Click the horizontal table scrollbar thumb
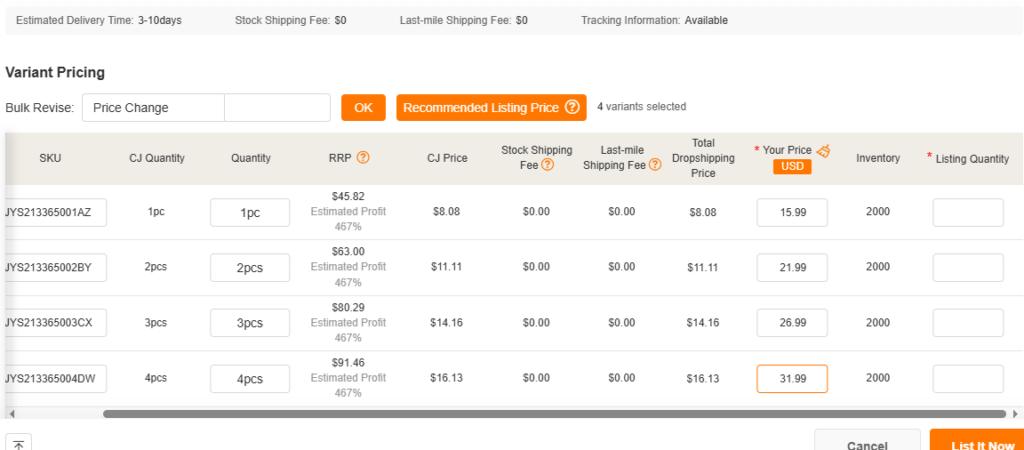1024x450 pixels. point(554,413)
